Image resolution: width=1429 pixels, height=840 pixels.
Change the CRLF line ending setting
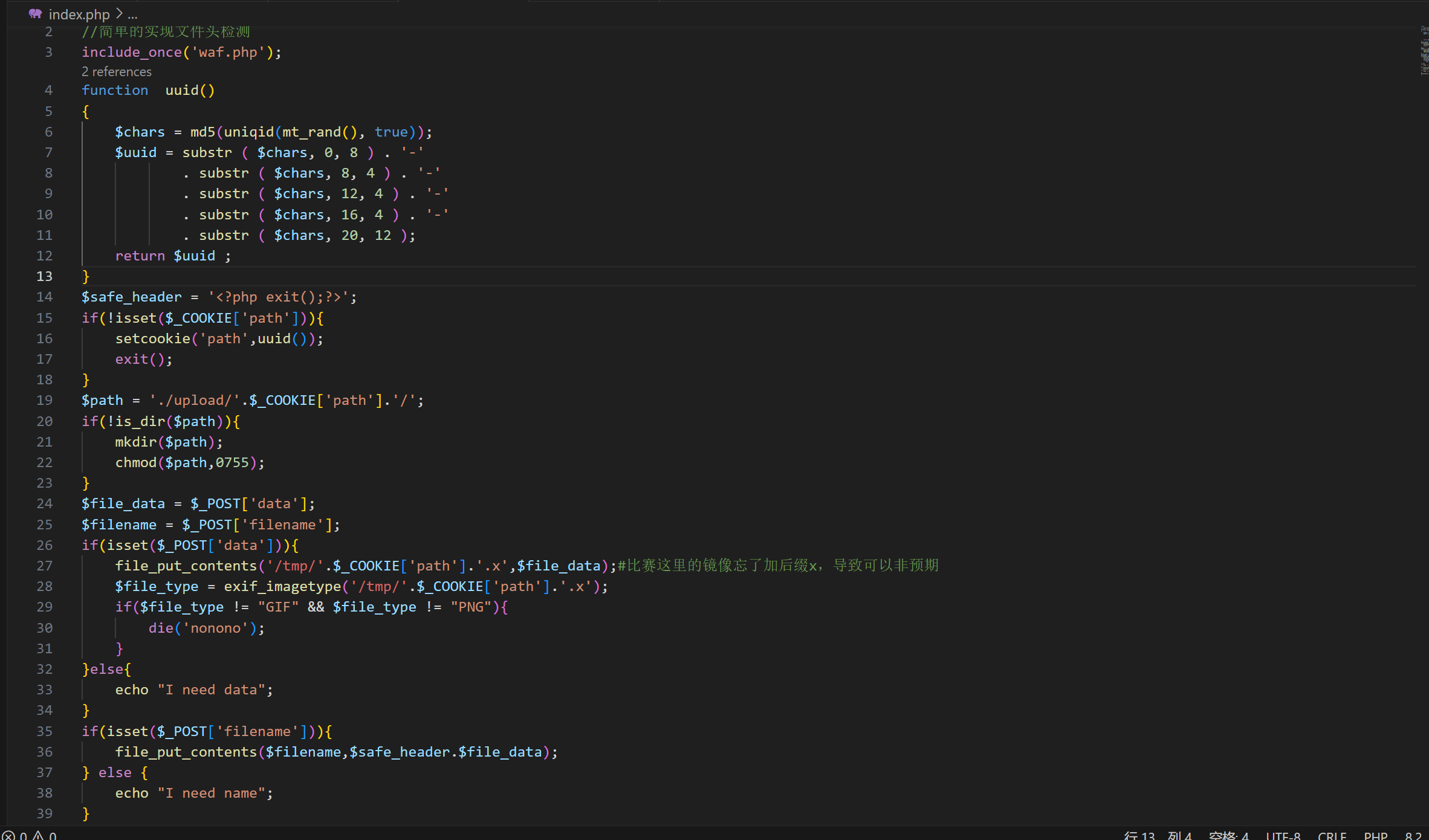click(x=1332, y=835)
